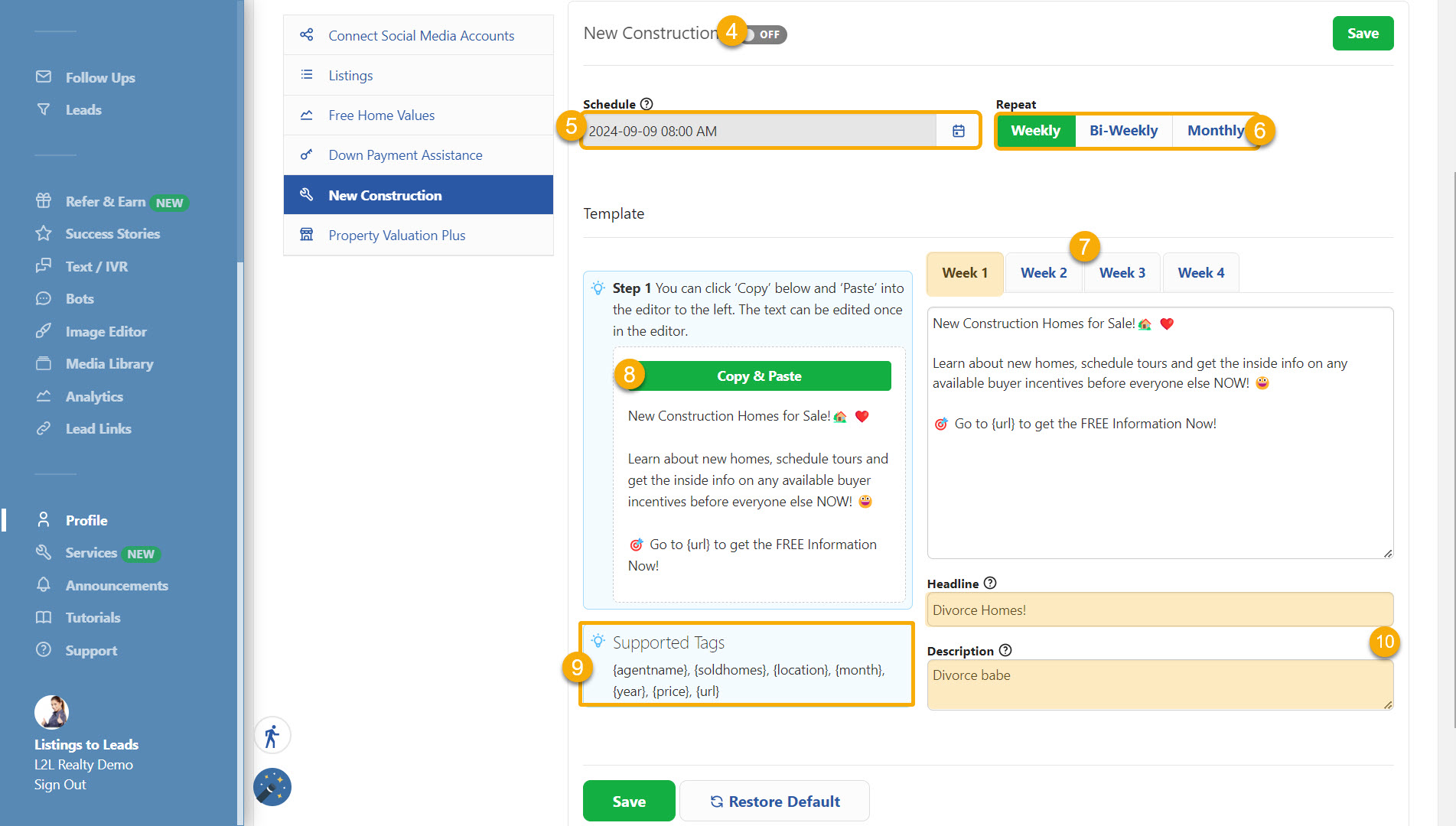The height and width of the screenshot is (826, 1456).
Task: Open the accessibility walking figure icon
Action: point(272,737)
